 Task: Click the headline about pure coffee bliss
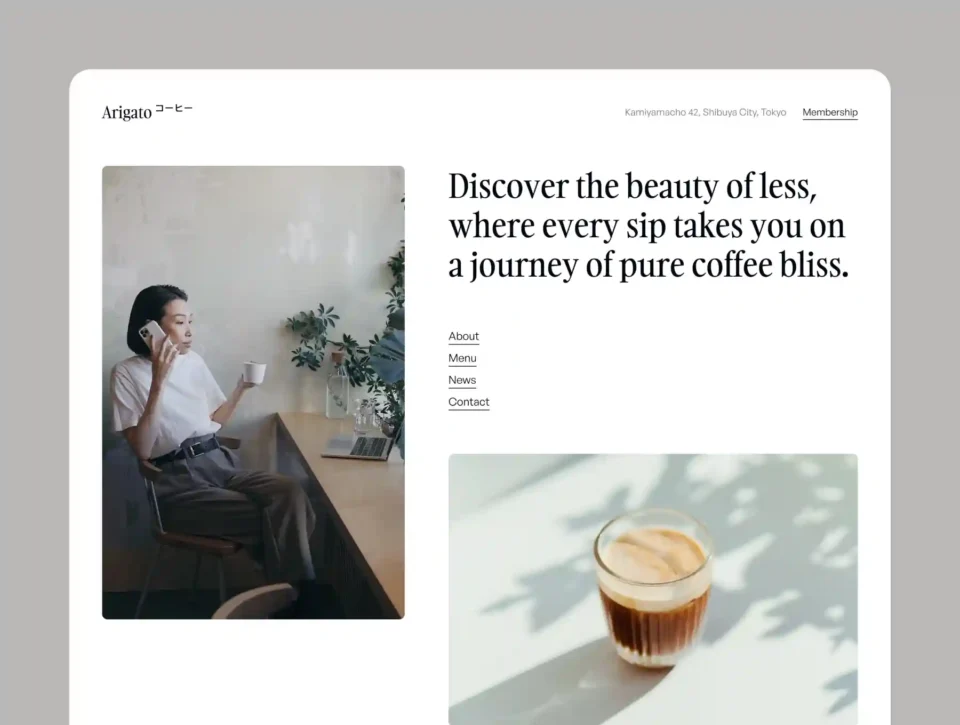pyautogui.click(x=647, y=227)
